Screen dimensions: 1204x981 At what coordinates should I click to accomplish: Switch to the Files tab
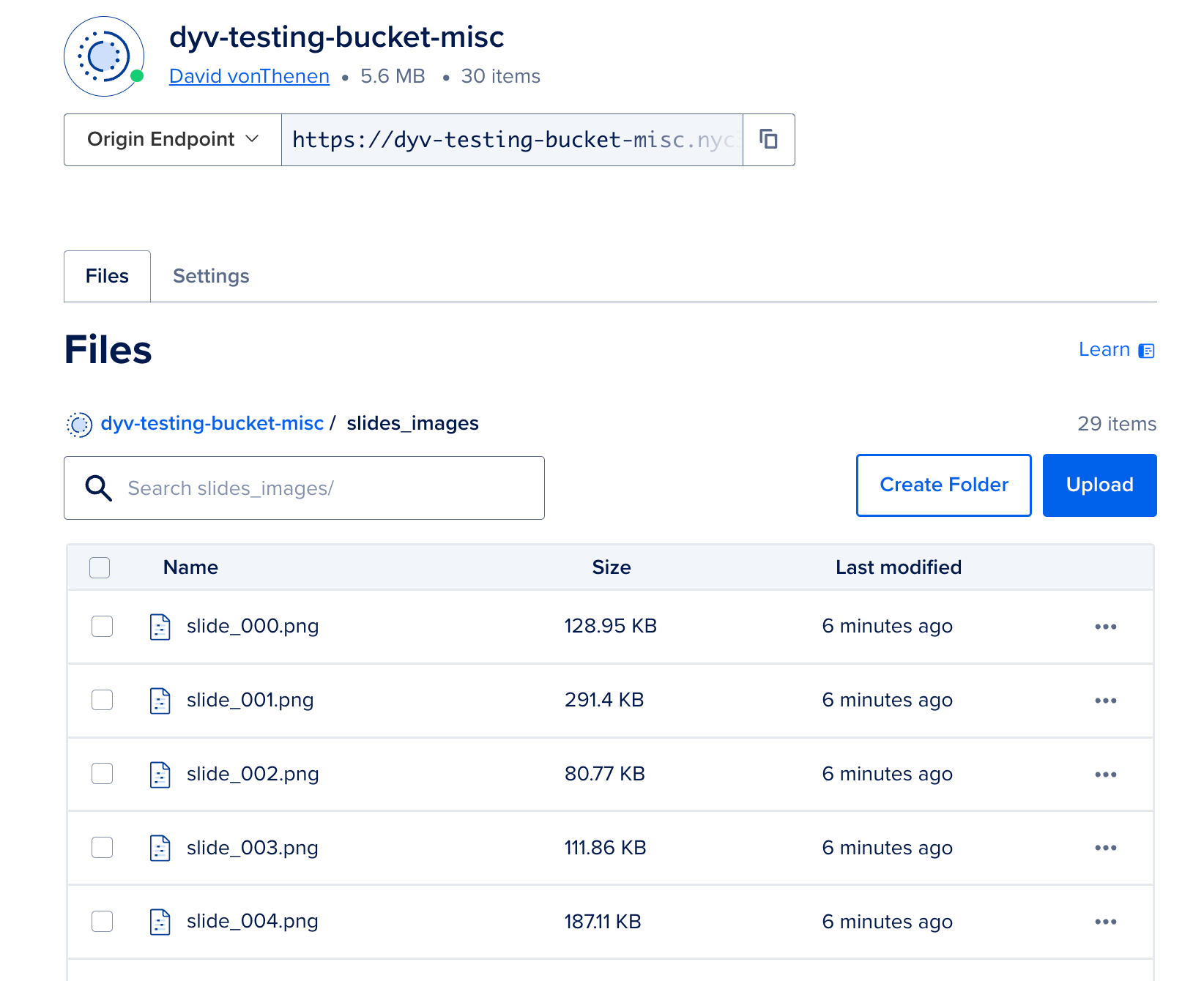[x=107, y=276]
